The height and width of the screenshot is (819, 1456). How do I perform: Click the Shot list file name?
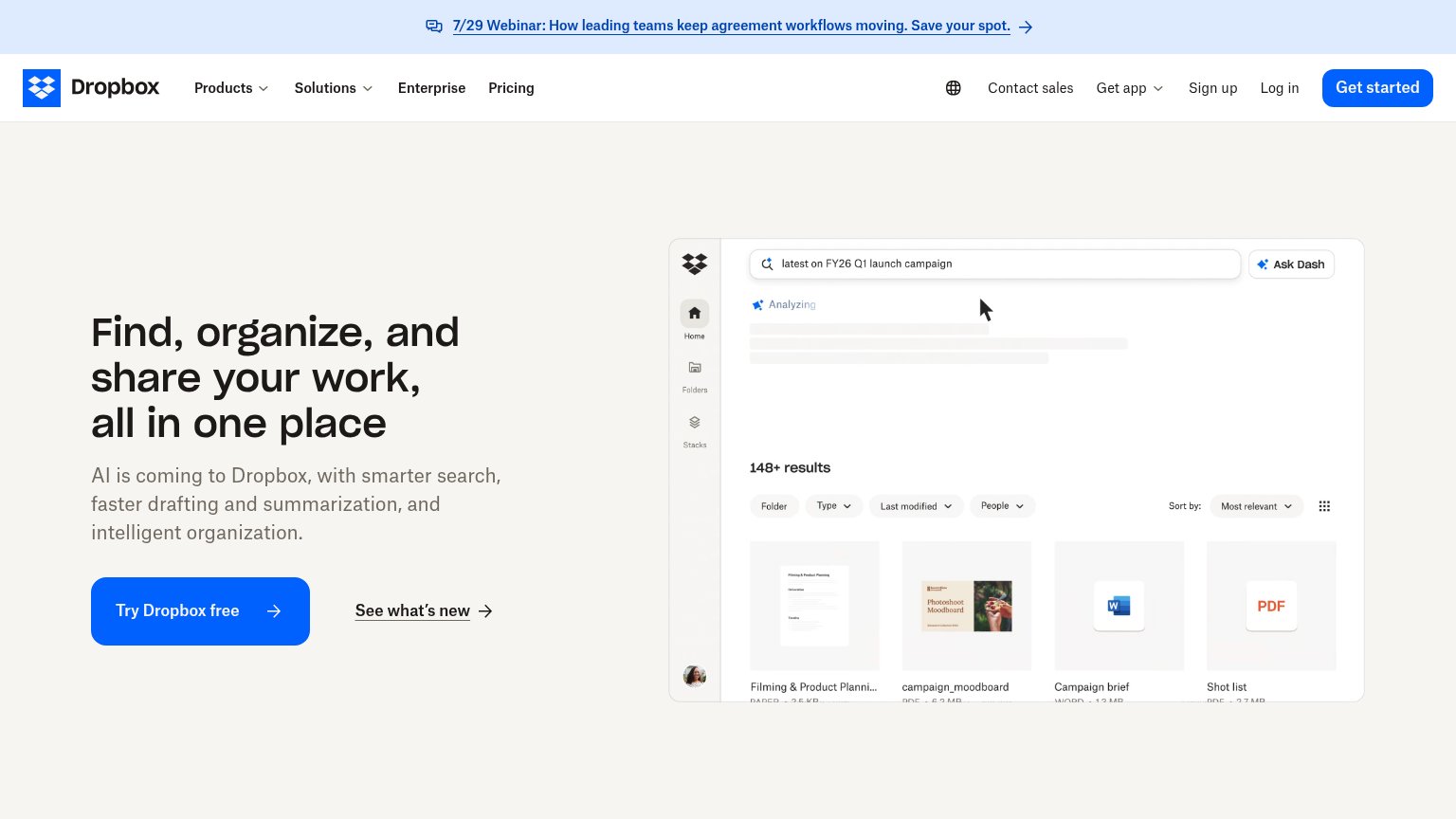(x=1227, y=687)
